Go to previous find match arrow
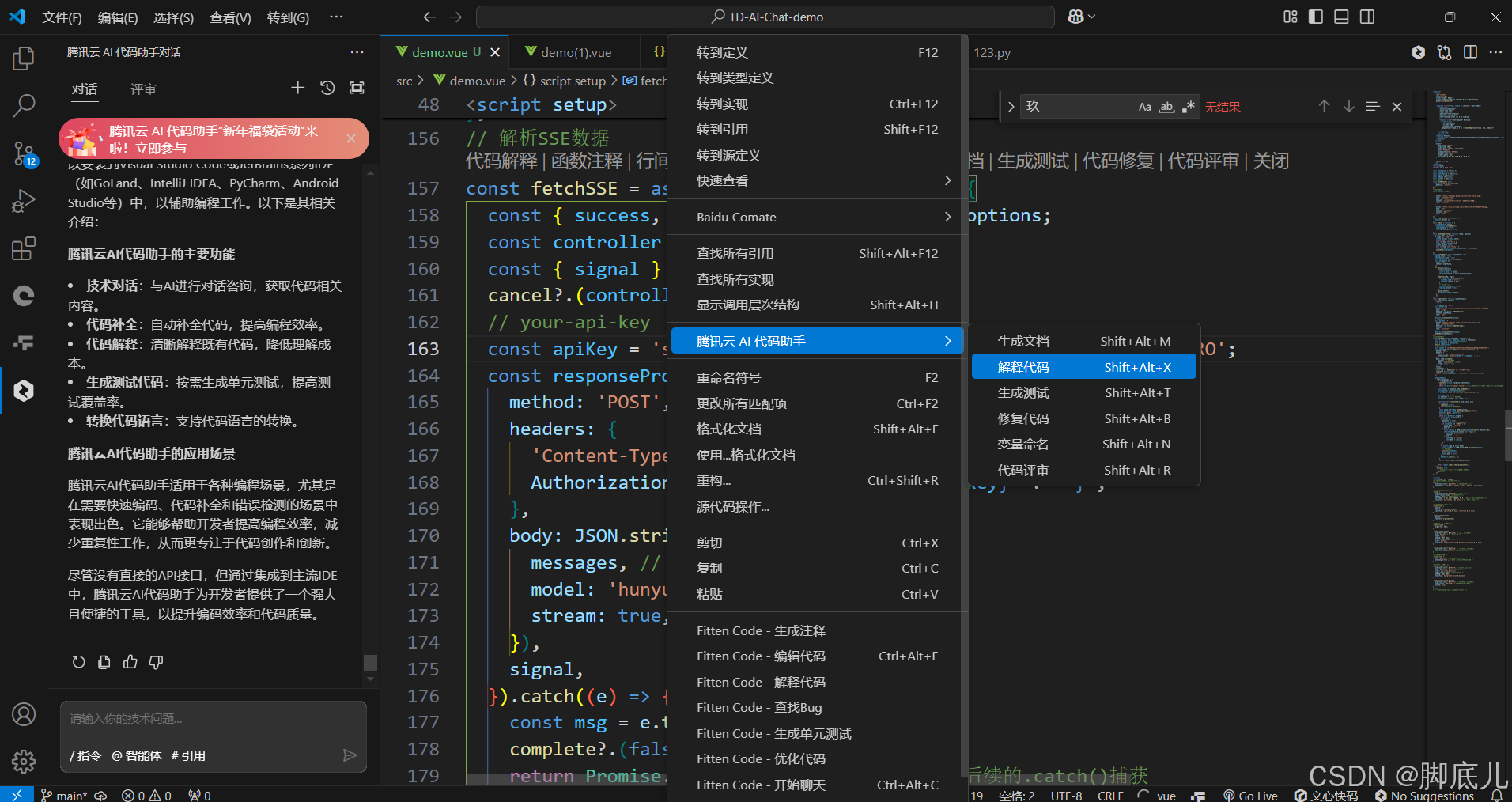The height and width of the screenshot is (802, 1512). pyautogui.click(x=1324, y=106)
